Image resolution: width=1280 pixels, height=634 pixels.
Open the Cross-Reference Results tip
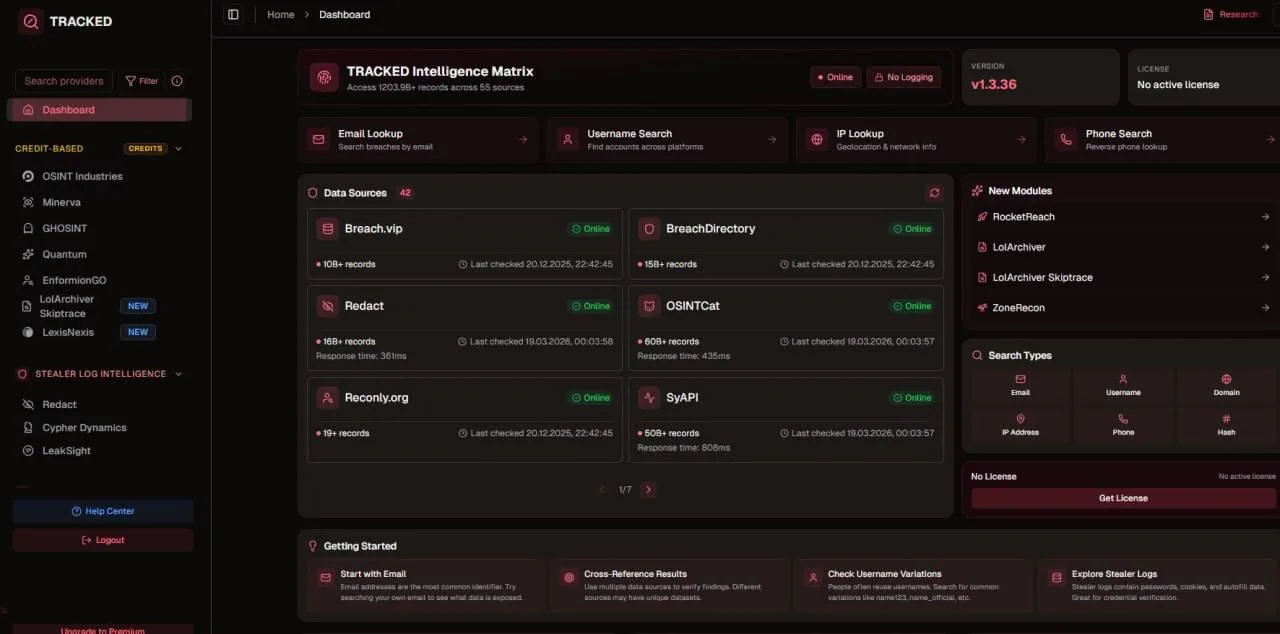(670, 586)
